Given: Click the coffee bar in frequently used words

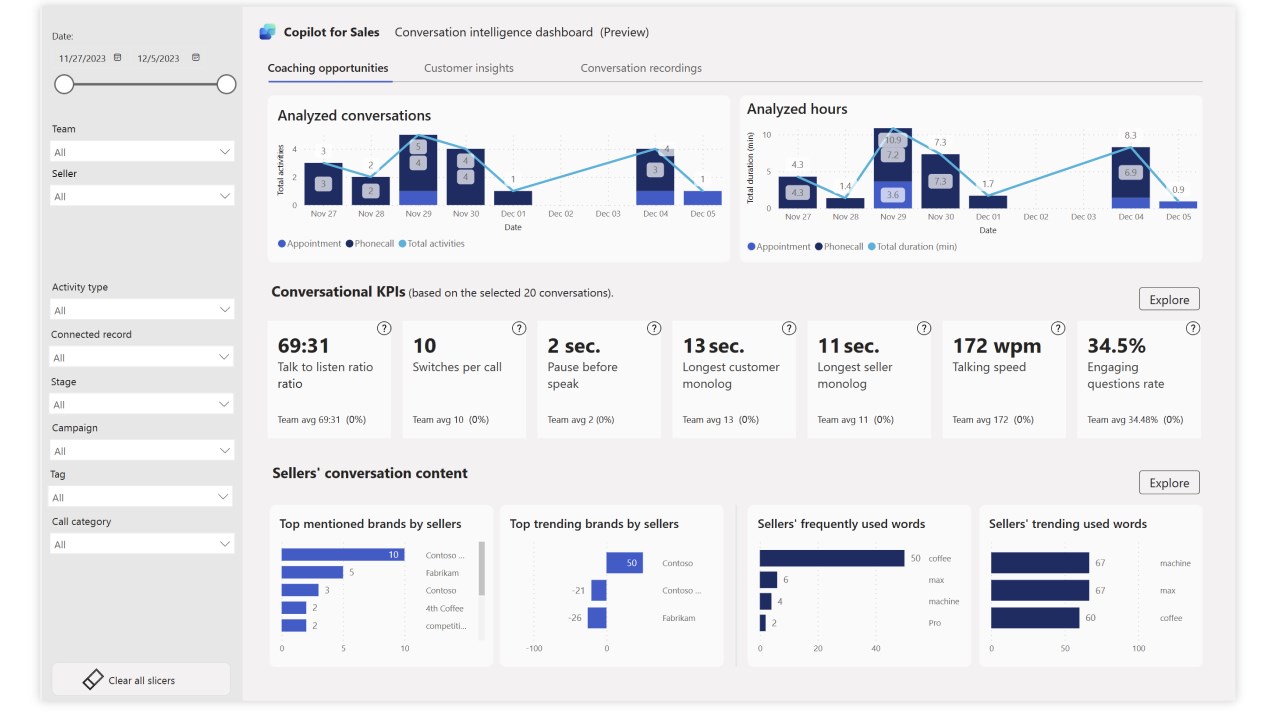Looking at the screenshot, I should [x=832, y=558].
